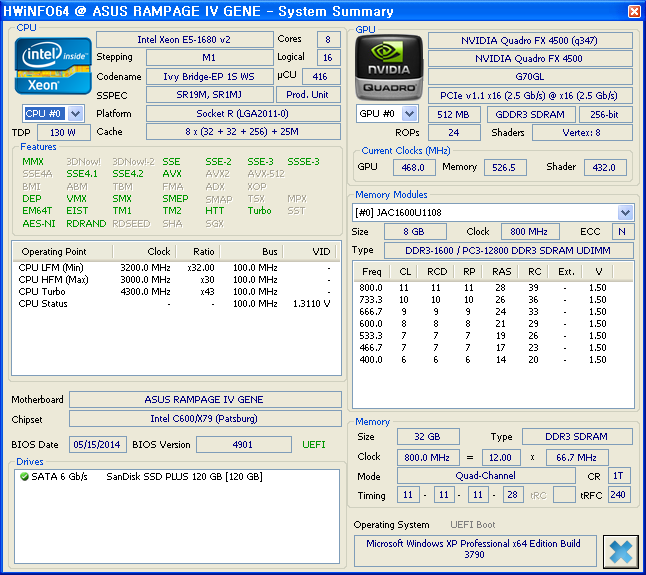Click the command rate value 1T
Viewport: 646px width, 575px height.
[x=619, y=476]
